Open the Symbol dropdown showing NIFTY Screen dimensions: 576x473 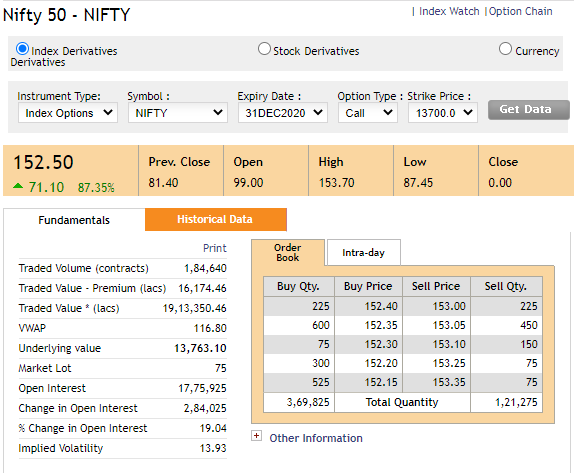coord(178,113)
